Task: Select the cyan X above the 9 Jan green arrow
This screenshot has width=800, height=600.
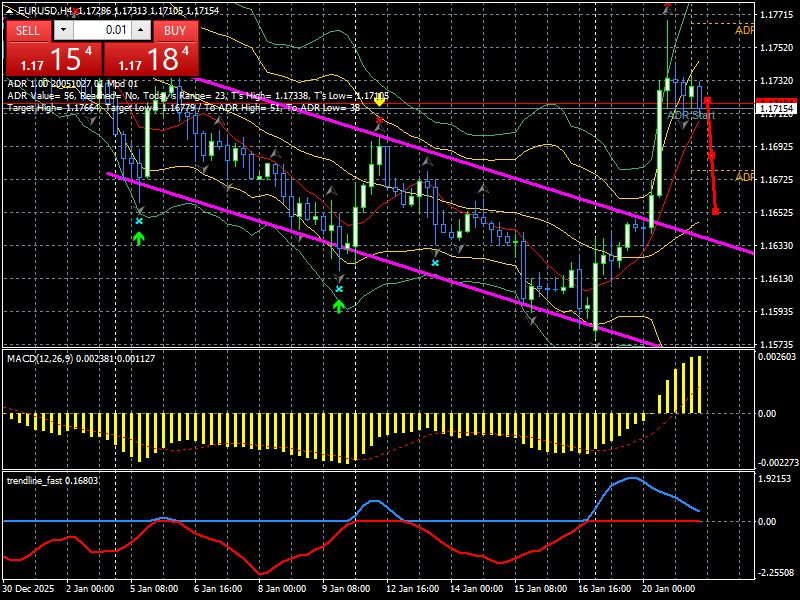Action: (x=339, y=289)
